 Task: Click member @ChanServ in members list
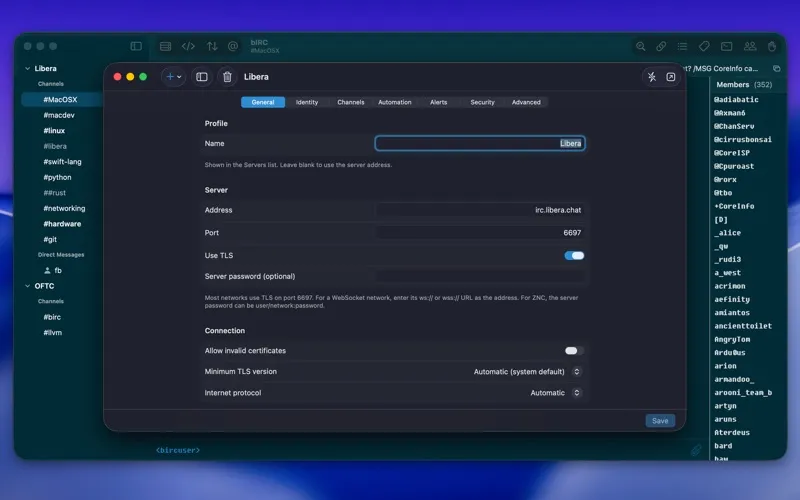(734, 126)
